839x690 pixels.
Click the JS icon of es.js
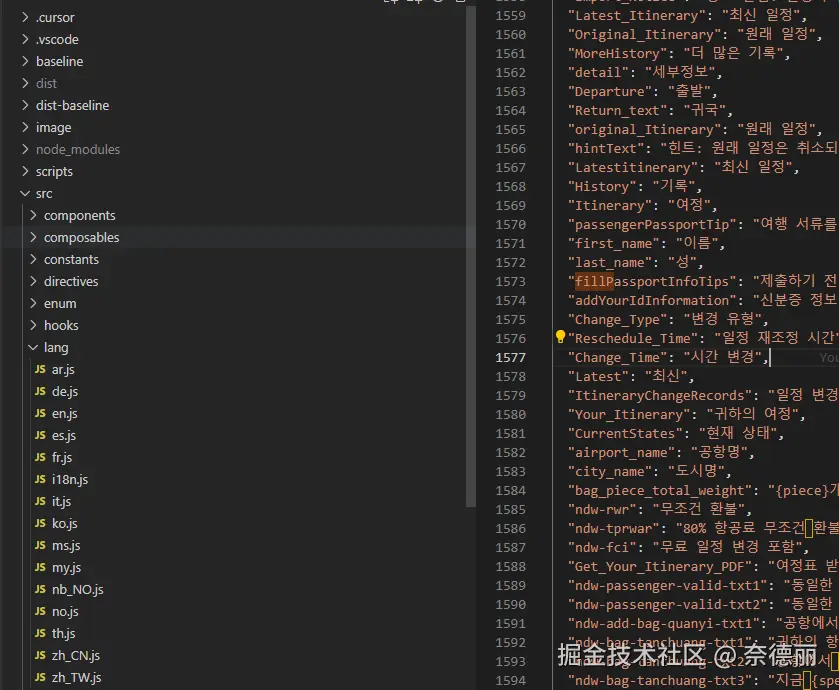[40, 435]
